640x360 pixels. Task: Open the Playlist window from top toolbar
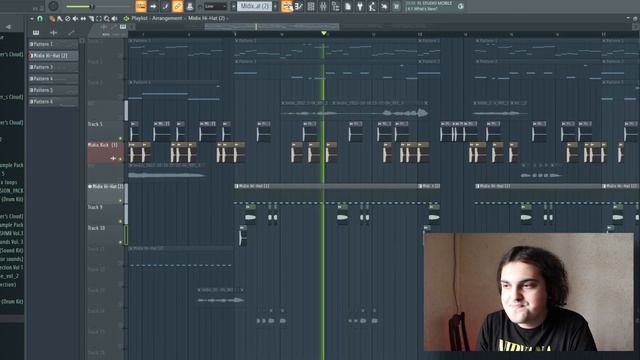[287, 6]
